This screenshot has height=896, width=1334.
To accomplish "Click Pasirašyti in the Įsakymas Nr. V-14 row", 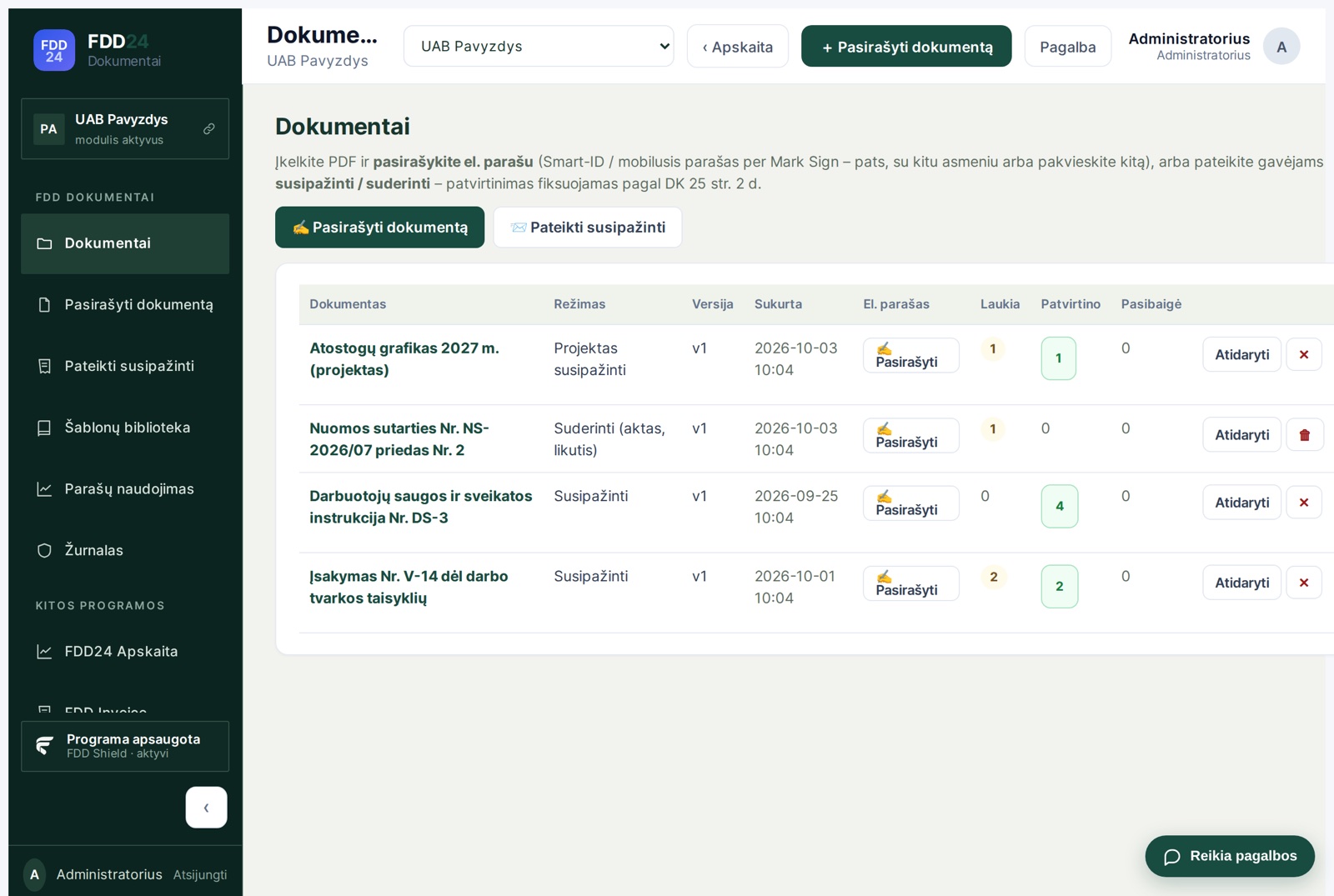I will [910, 583].
